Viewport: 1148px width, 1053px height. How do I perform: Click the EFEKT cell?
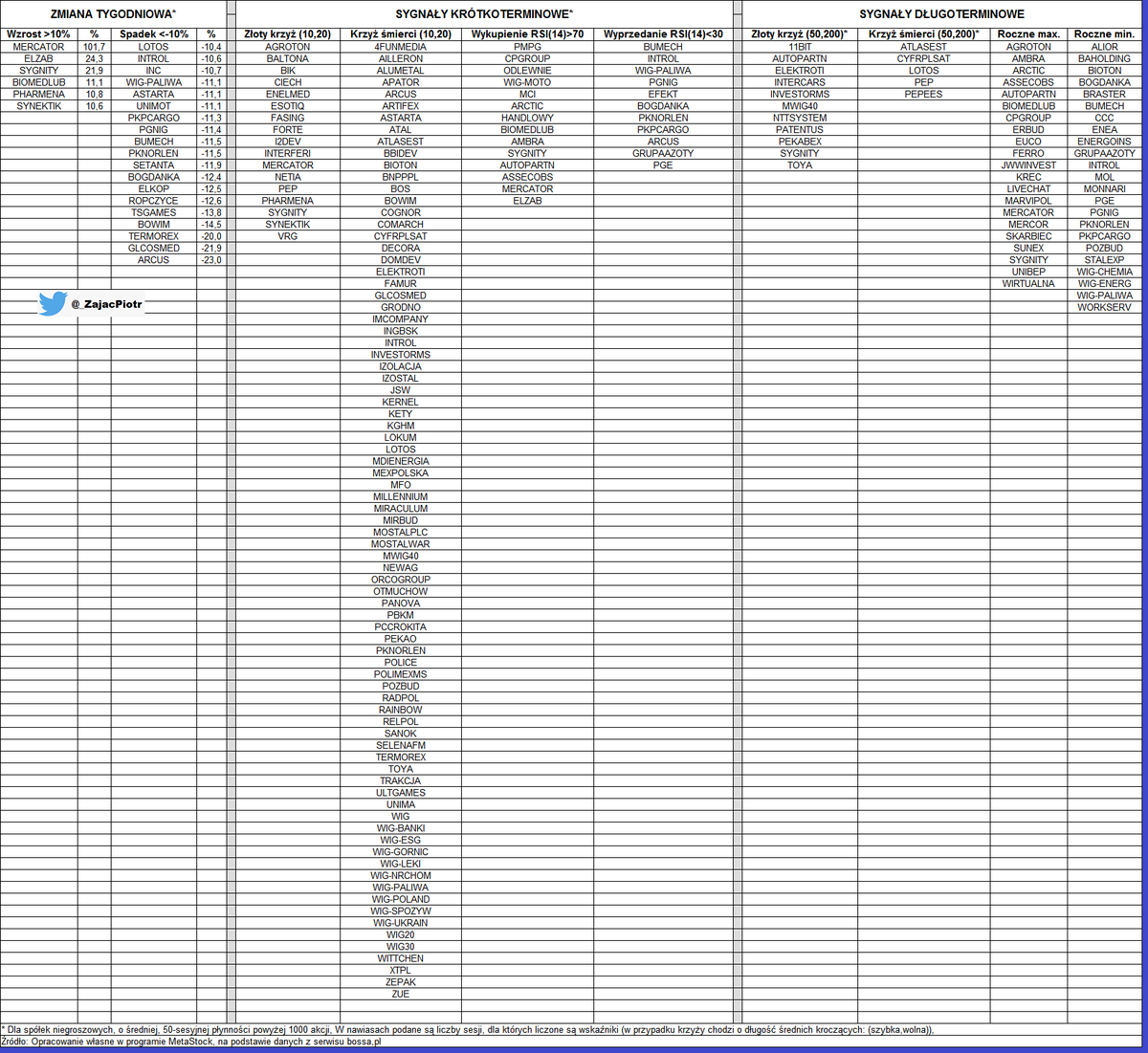[x=663, y=95]
